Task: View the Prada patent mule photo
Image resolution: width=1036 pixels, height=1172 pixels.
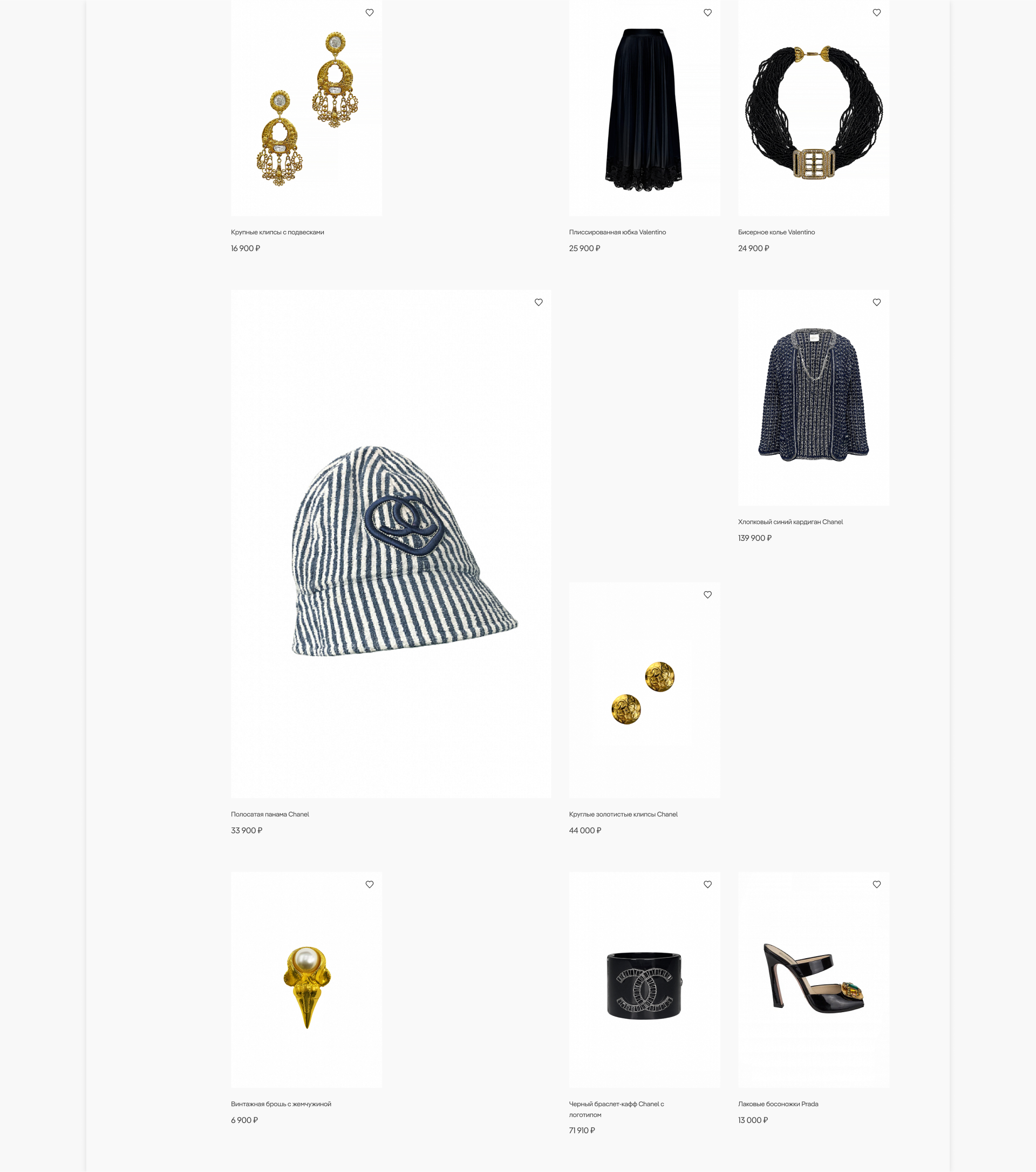Action: point(814,979)
